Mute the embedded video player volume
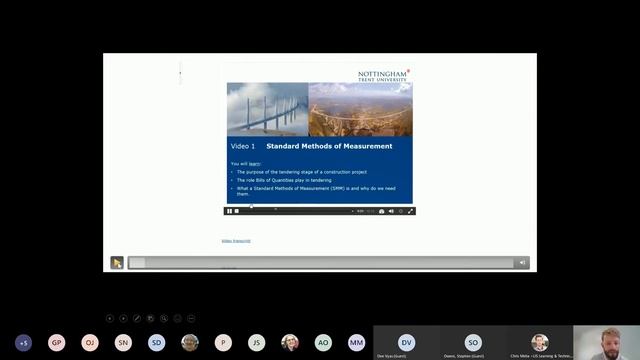Screen dimensions: 640x360 (391, 211)
